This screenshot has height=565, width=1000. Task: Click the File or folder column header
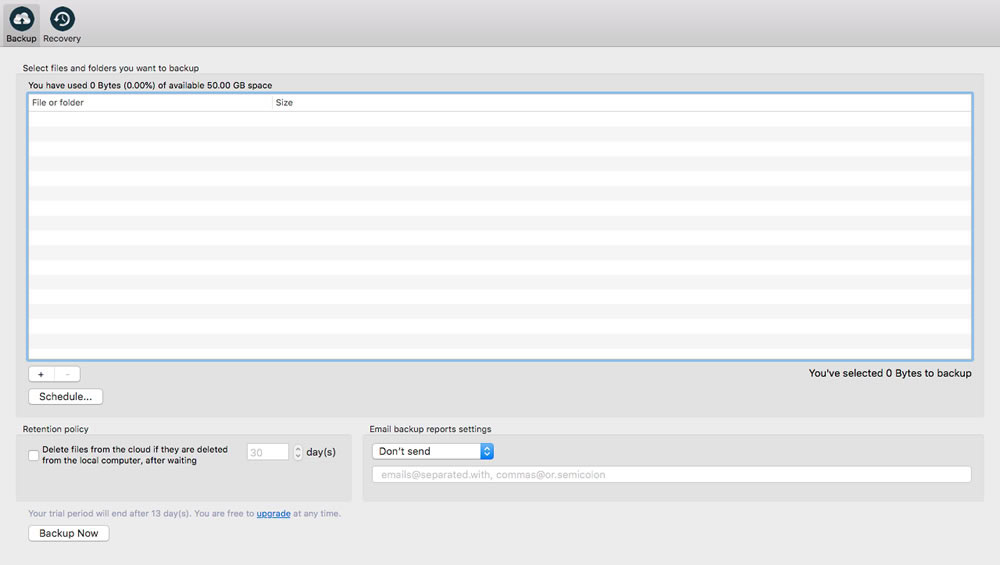pyautogui.click(x=151, y=103)
